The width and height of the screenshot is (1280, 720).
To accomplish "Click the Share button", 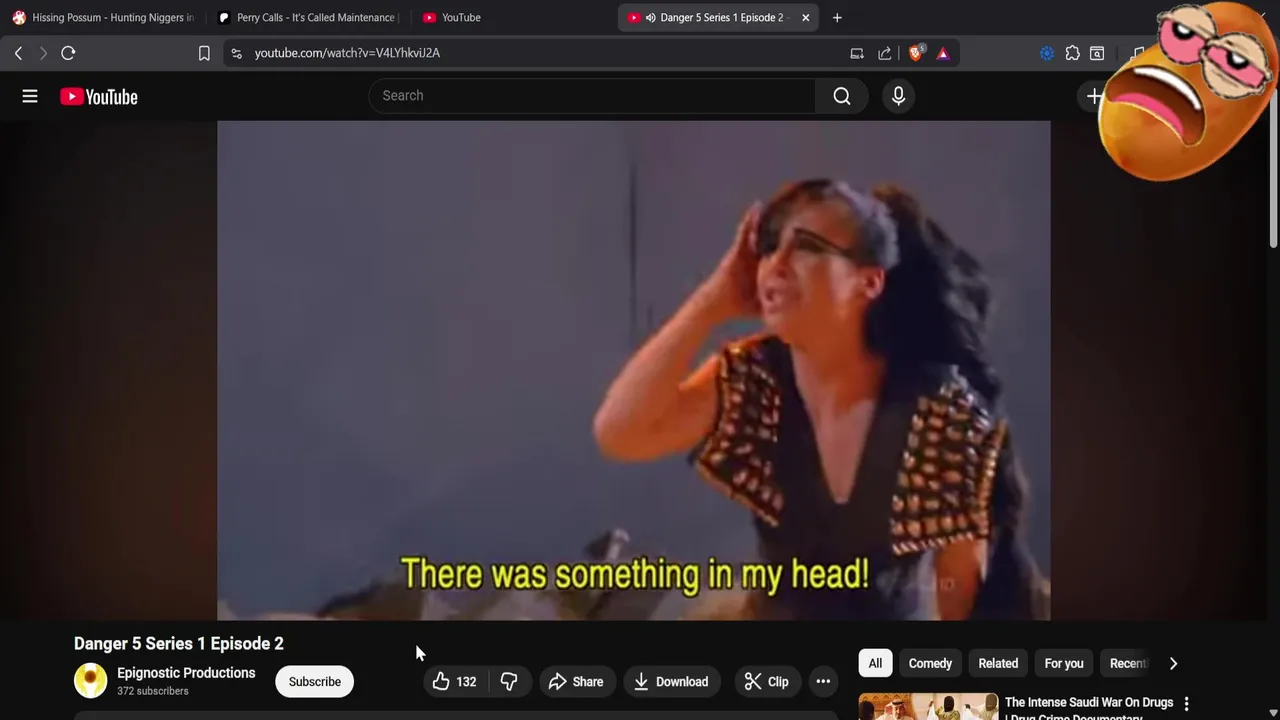I will [x=576, y=682].
